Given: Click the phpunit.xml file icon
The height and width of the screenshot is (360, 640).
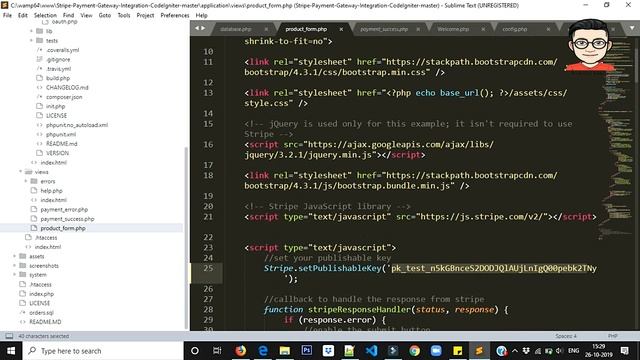Looking at the screenshot, I should click(x=40, y=134).
